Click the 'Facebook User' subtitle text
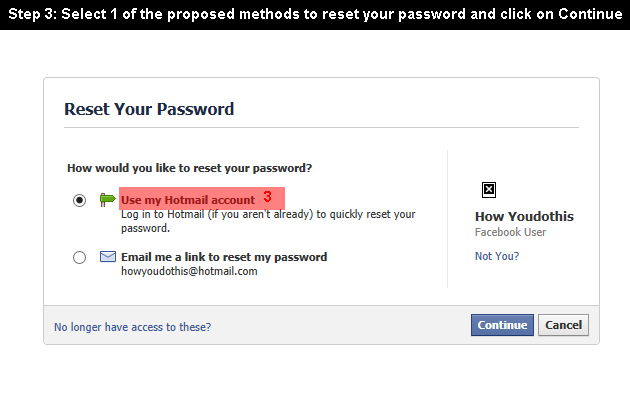This screenshot has width=630, height=400. point(510,232)
